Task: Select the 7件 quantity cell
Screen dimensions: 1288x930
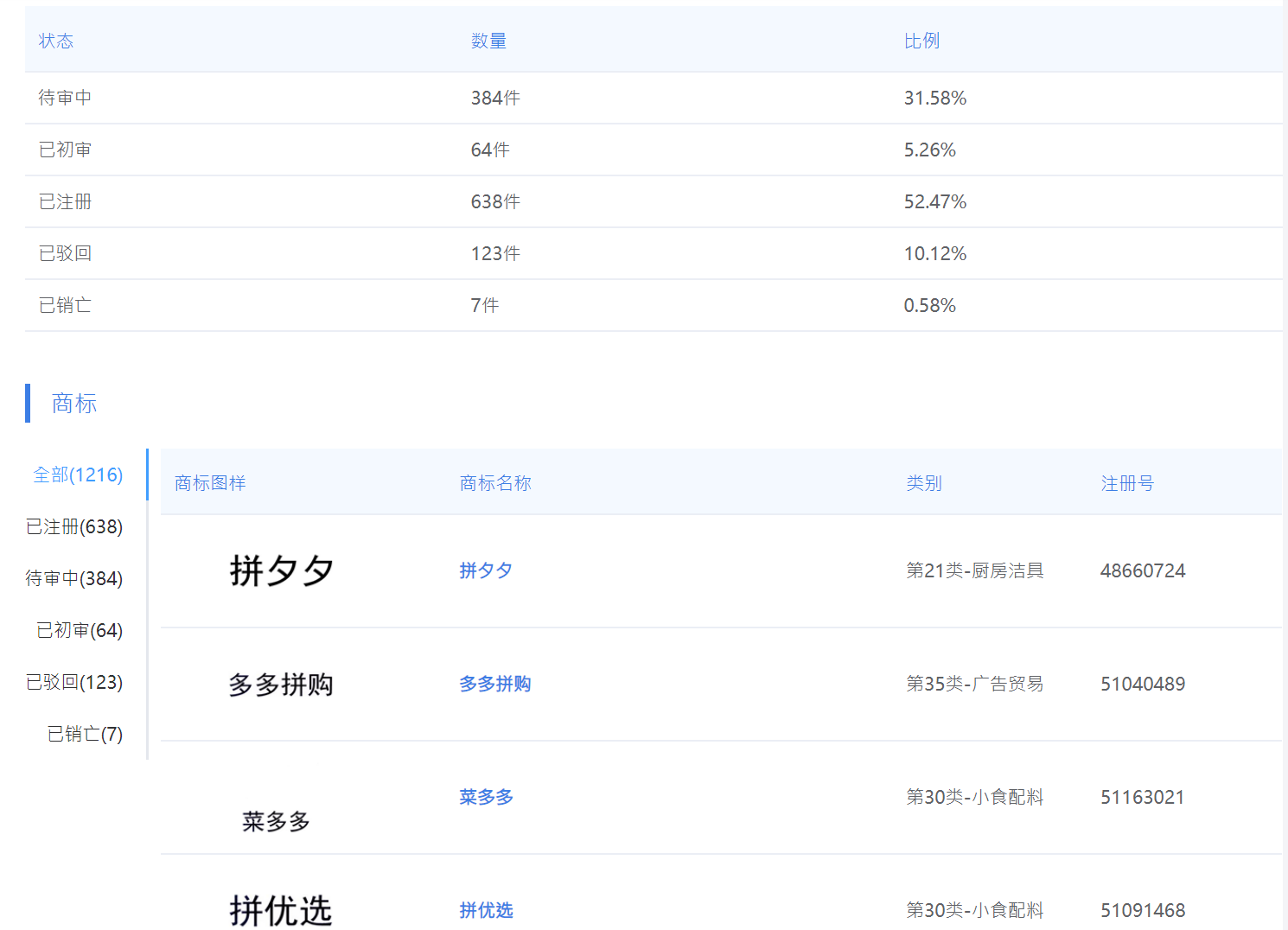Action: 485,305
